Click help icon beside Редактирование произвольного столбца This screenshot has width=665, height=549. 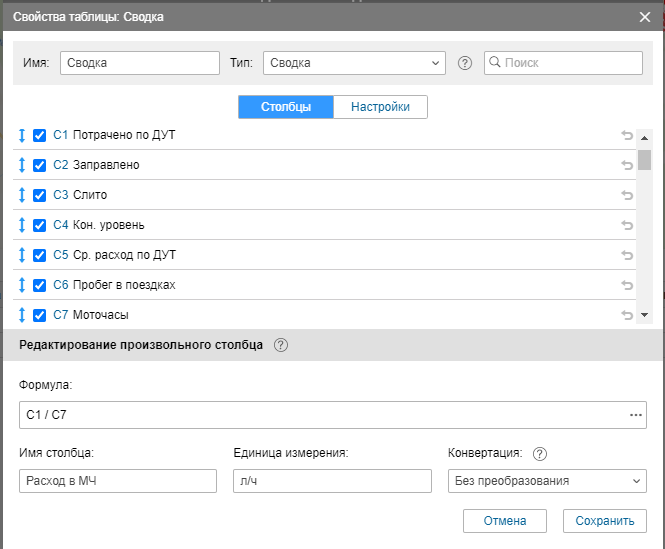281,345
